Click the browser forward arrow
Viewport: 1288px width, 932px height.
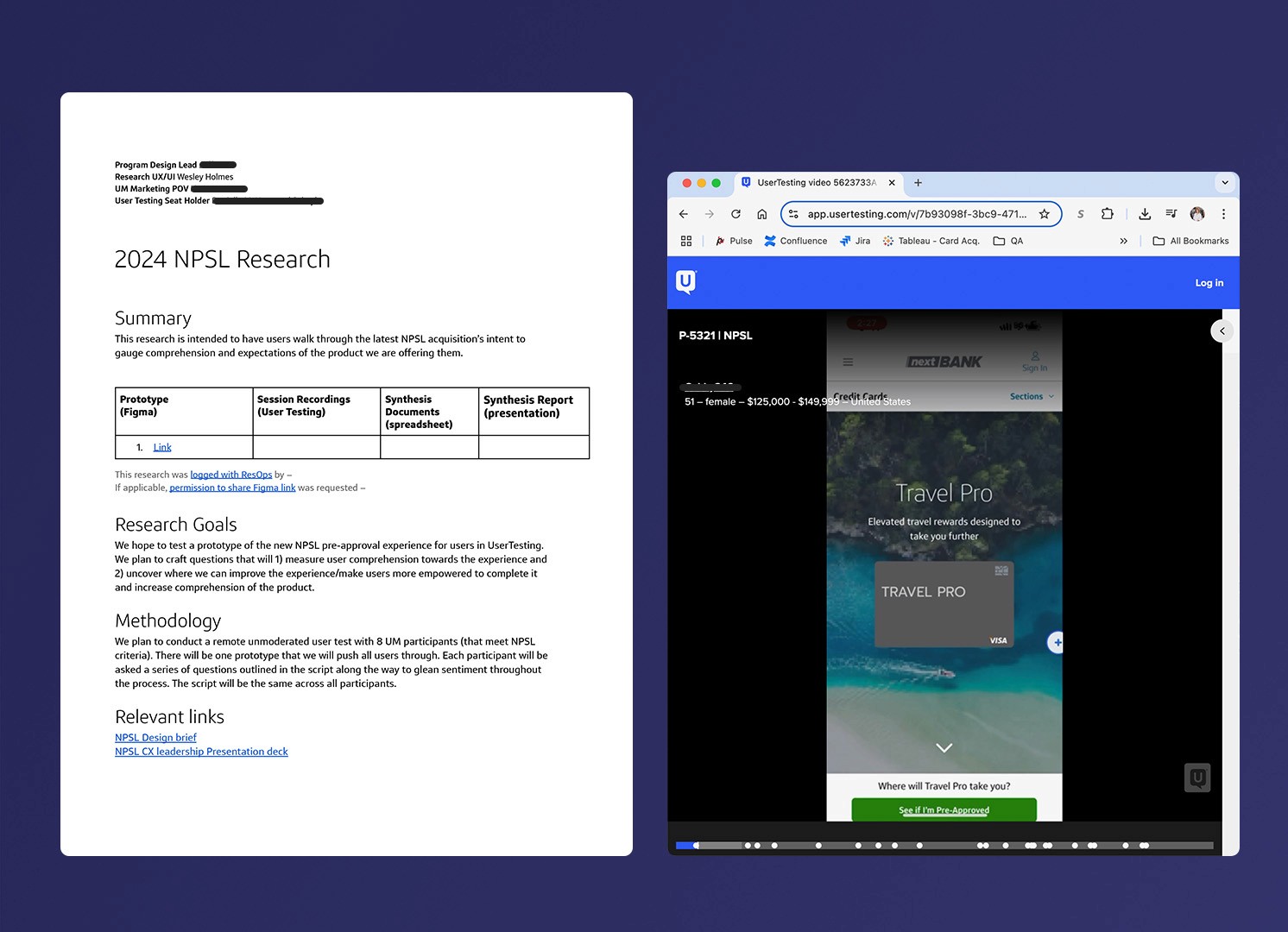(x=710, y=214)
